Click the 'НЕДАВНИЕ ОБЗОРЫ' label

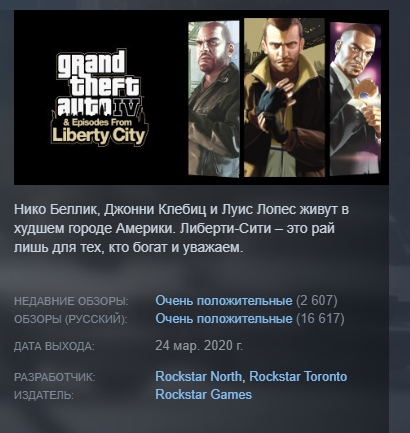coord(71,301)
